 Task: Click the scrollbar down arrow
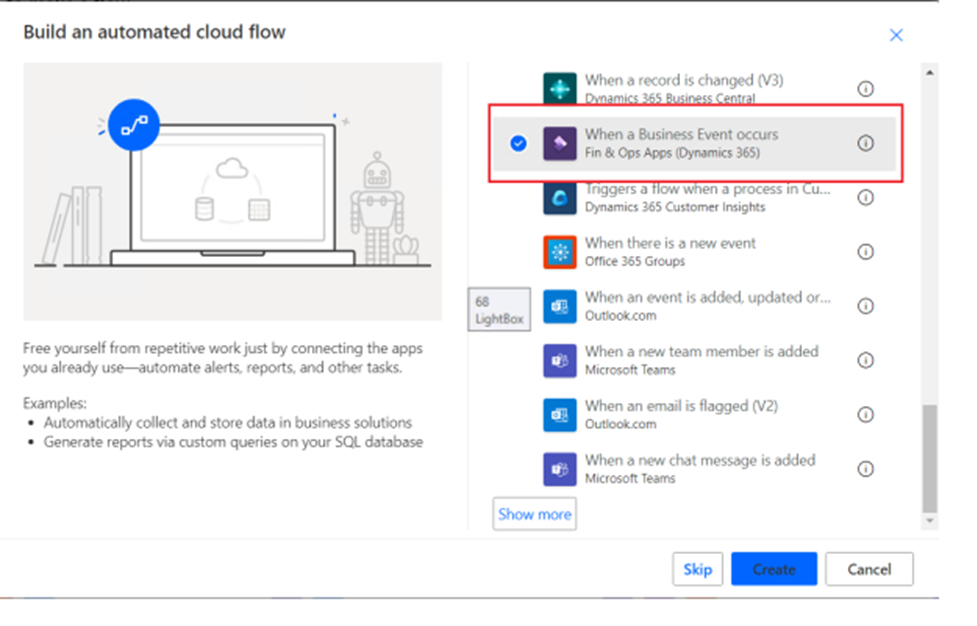pyautogui.click(x=930, y=521)
